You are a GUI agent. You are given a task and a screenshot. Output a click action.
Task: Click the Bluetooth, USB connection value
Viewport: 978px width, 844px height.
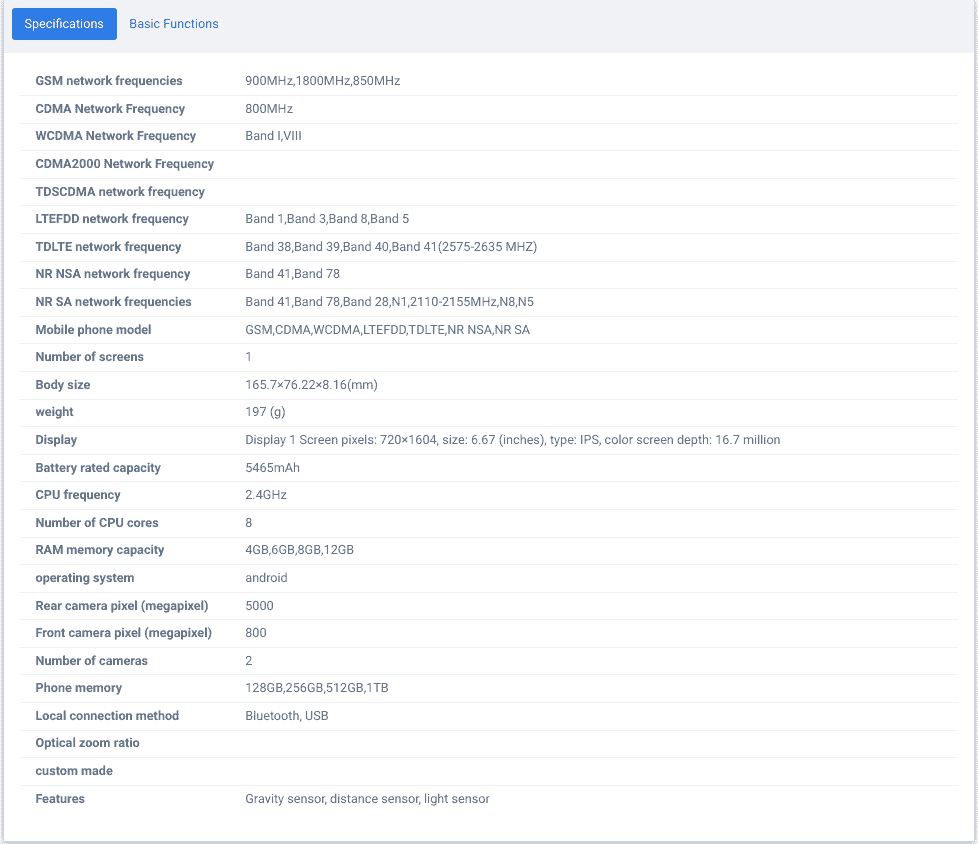point(286,716)
